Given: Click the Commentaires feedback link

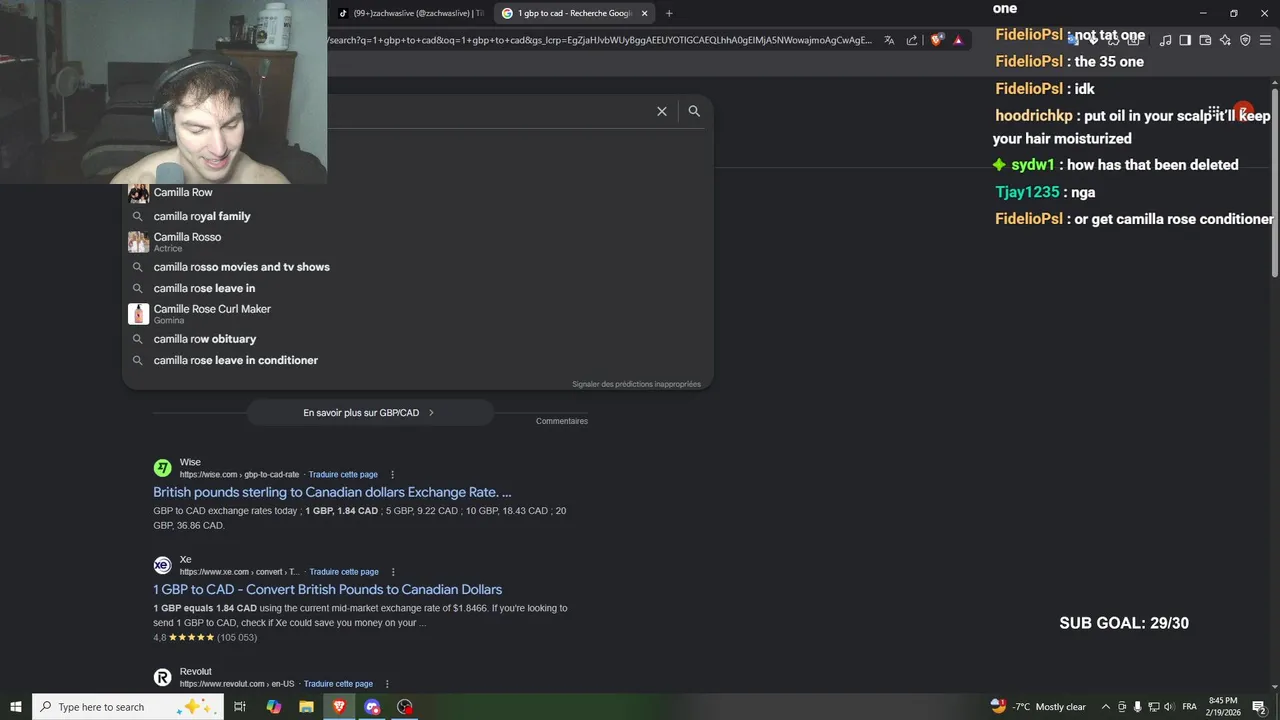Looking at the screenshot, I should (562, 421).
